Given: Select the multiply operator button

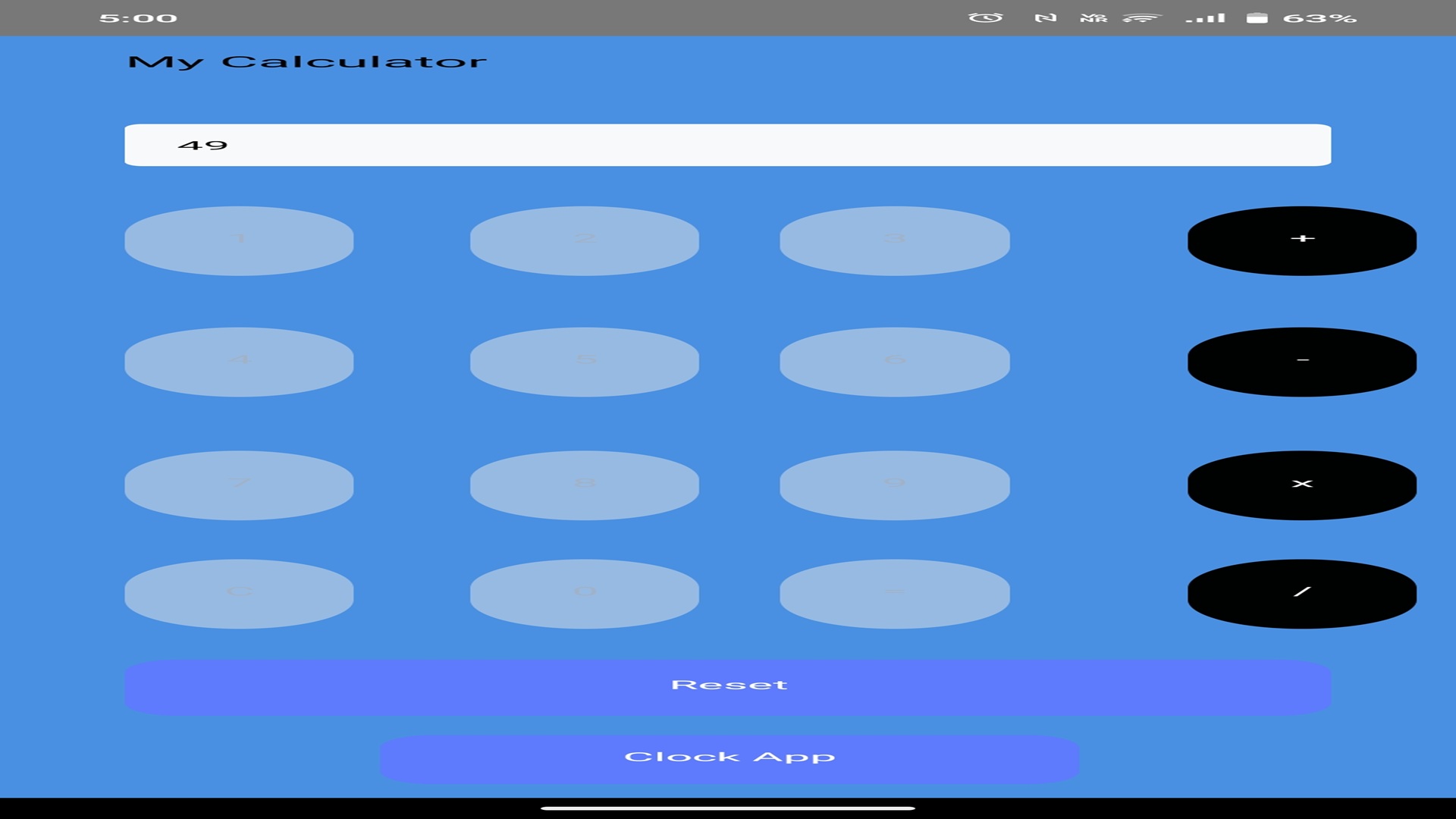Looking at the screenshot, I should [1301, 485].
